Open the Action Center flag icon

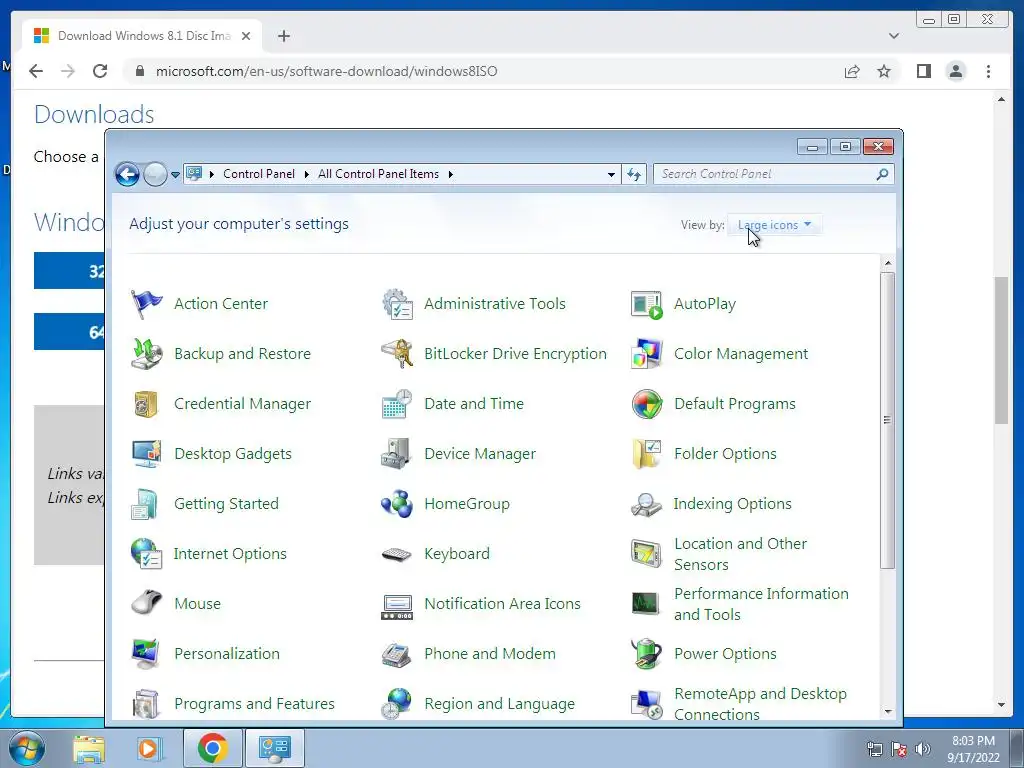click(x=146, y=304)
